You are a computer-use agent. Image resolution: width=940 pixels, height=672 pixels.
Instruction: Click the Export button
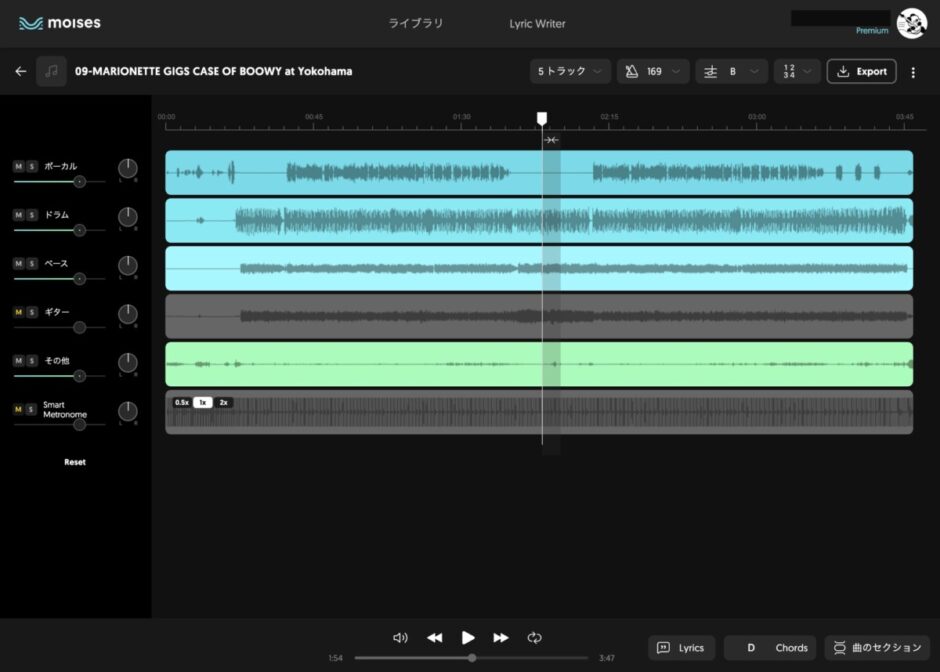point(861,71)
